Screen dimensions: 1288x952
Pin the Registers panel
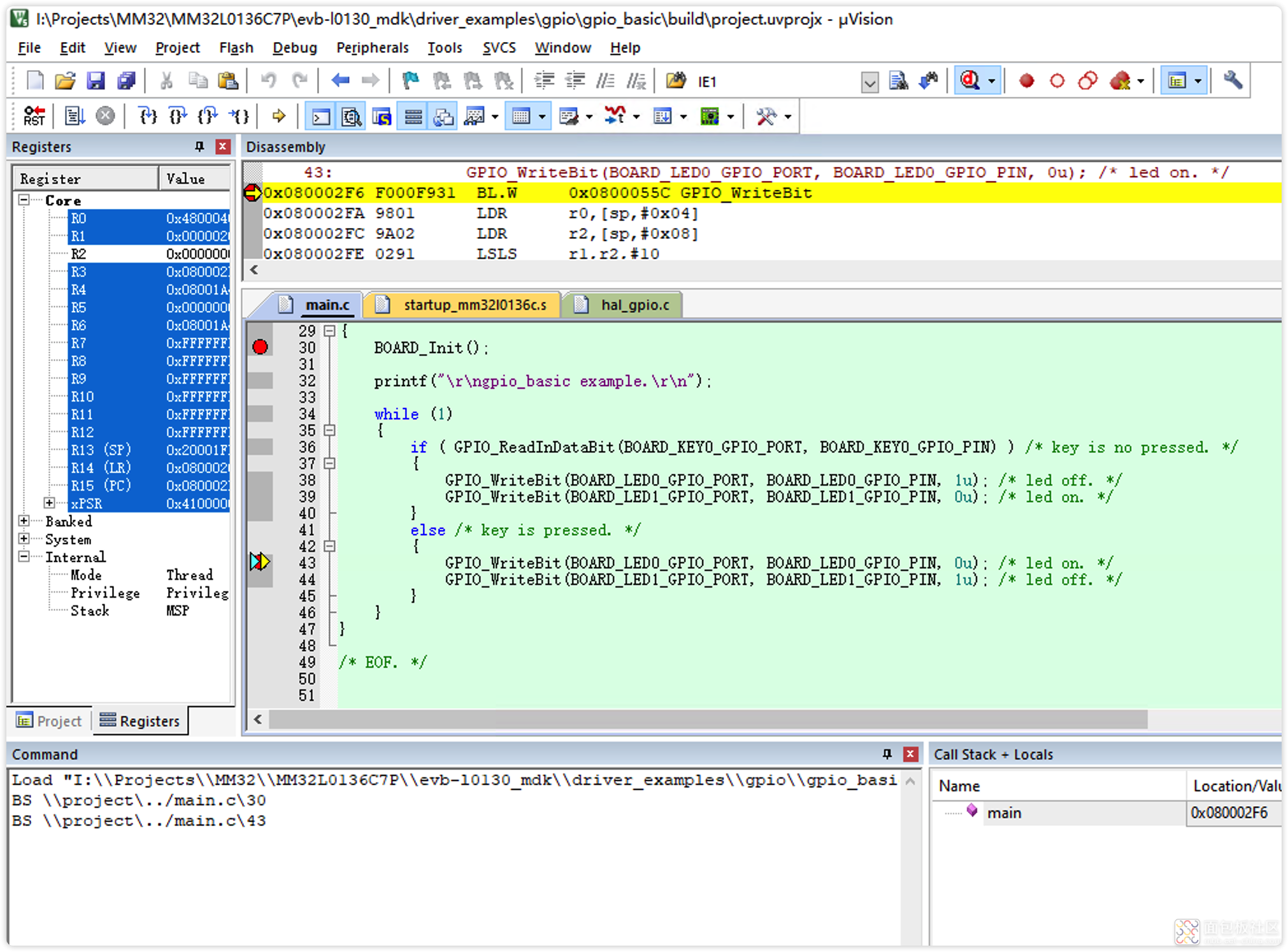tap(199, 147)
